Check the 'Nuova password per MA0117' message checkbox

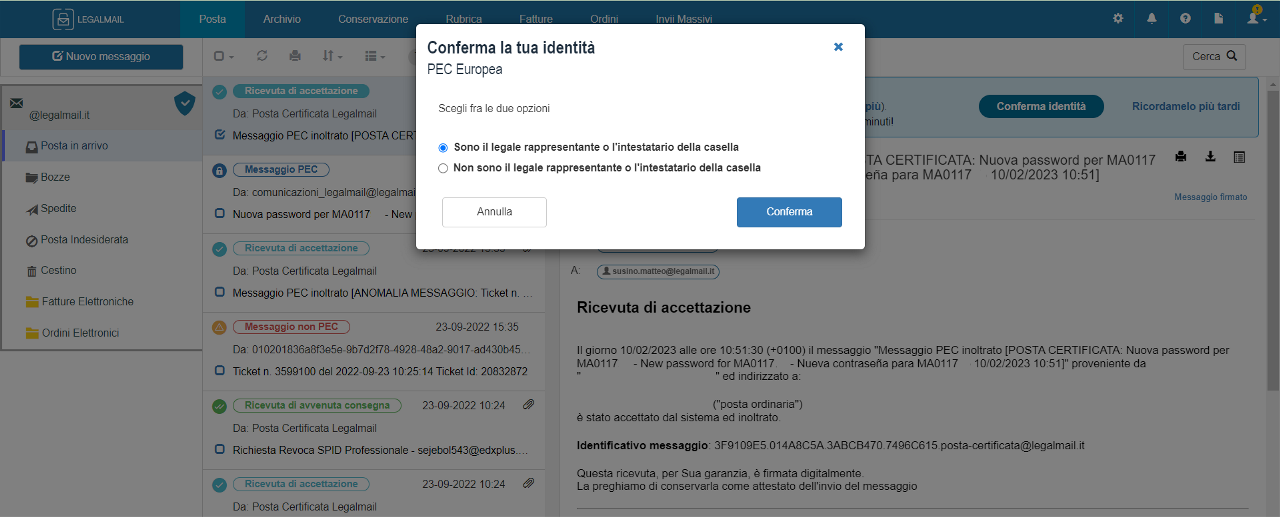coord(220,214)
